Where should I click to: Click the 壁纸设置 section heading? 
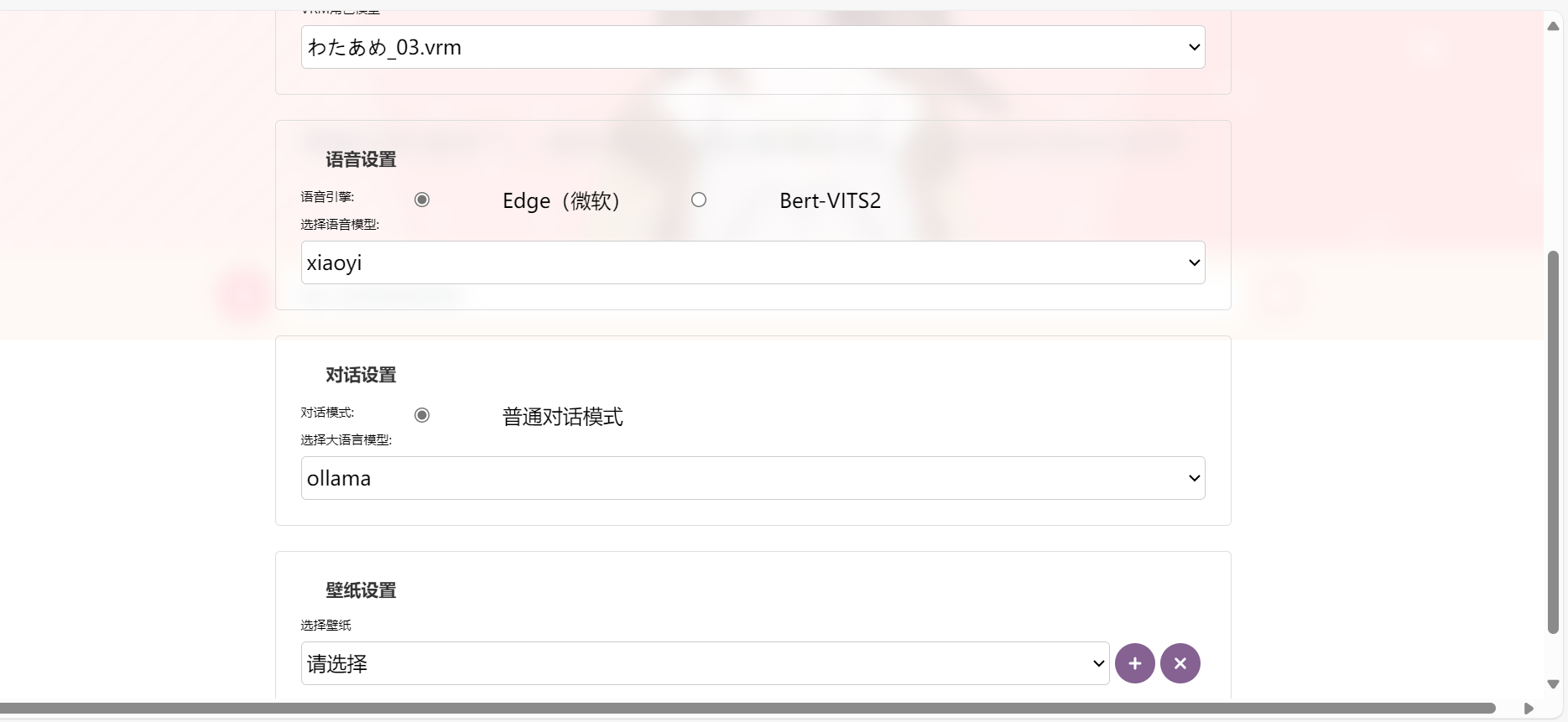[x=361, y=590]
